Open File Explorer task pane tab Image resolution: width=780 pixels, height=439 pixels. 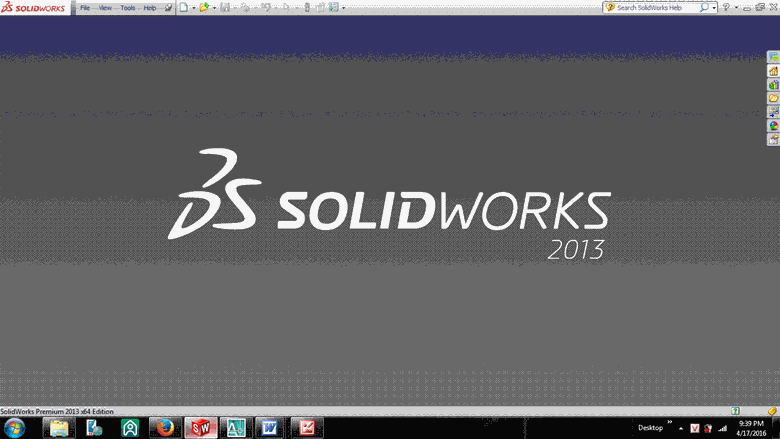pyautogui.click(x=774, y=98)
